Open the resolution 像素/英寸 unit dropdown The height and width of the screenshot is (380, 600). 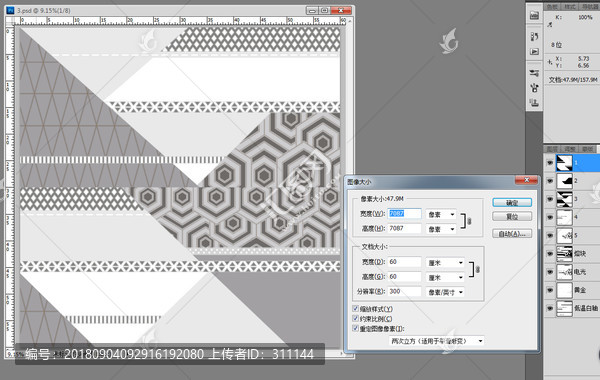445,292
